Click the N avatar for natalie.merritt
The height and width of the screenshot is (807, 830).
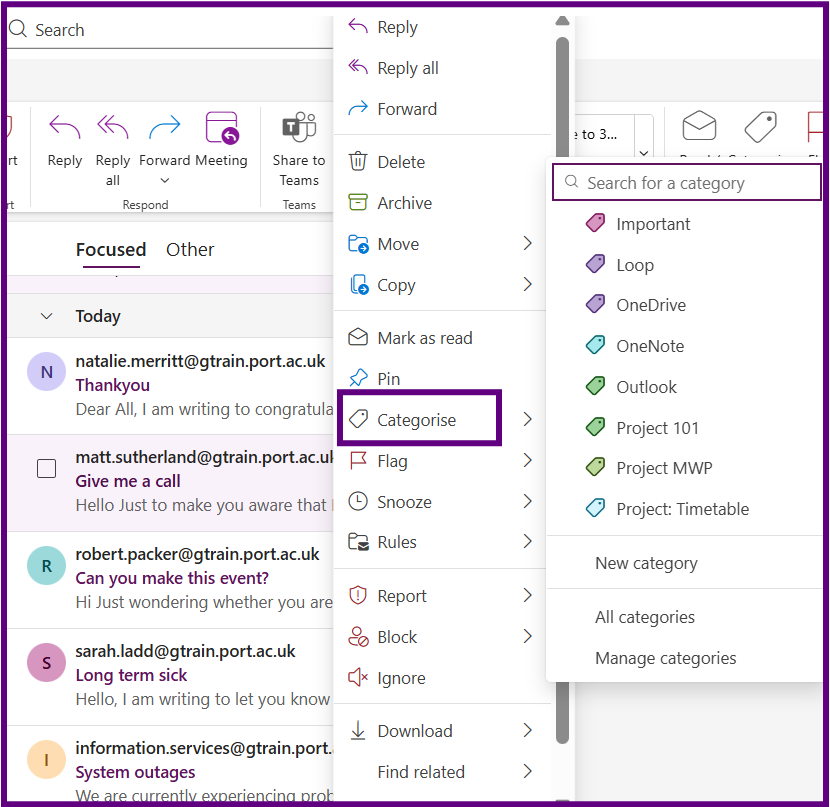(x=47, y=371)
